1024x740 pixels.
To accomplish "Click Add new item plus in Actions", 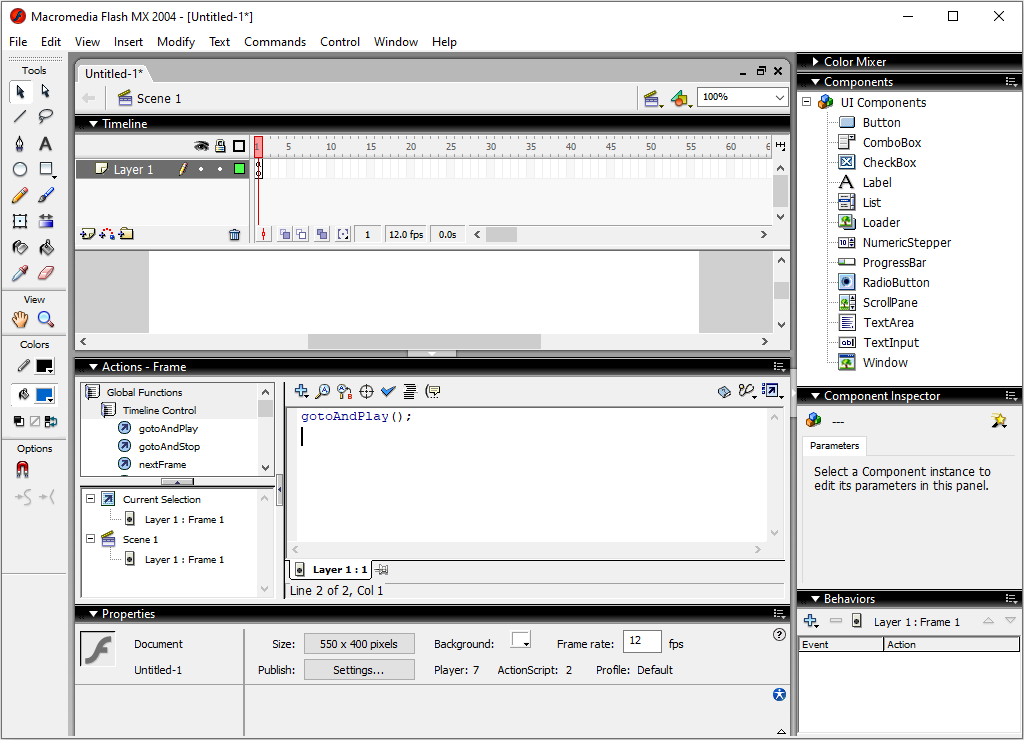I will click(x=301, y=391).
